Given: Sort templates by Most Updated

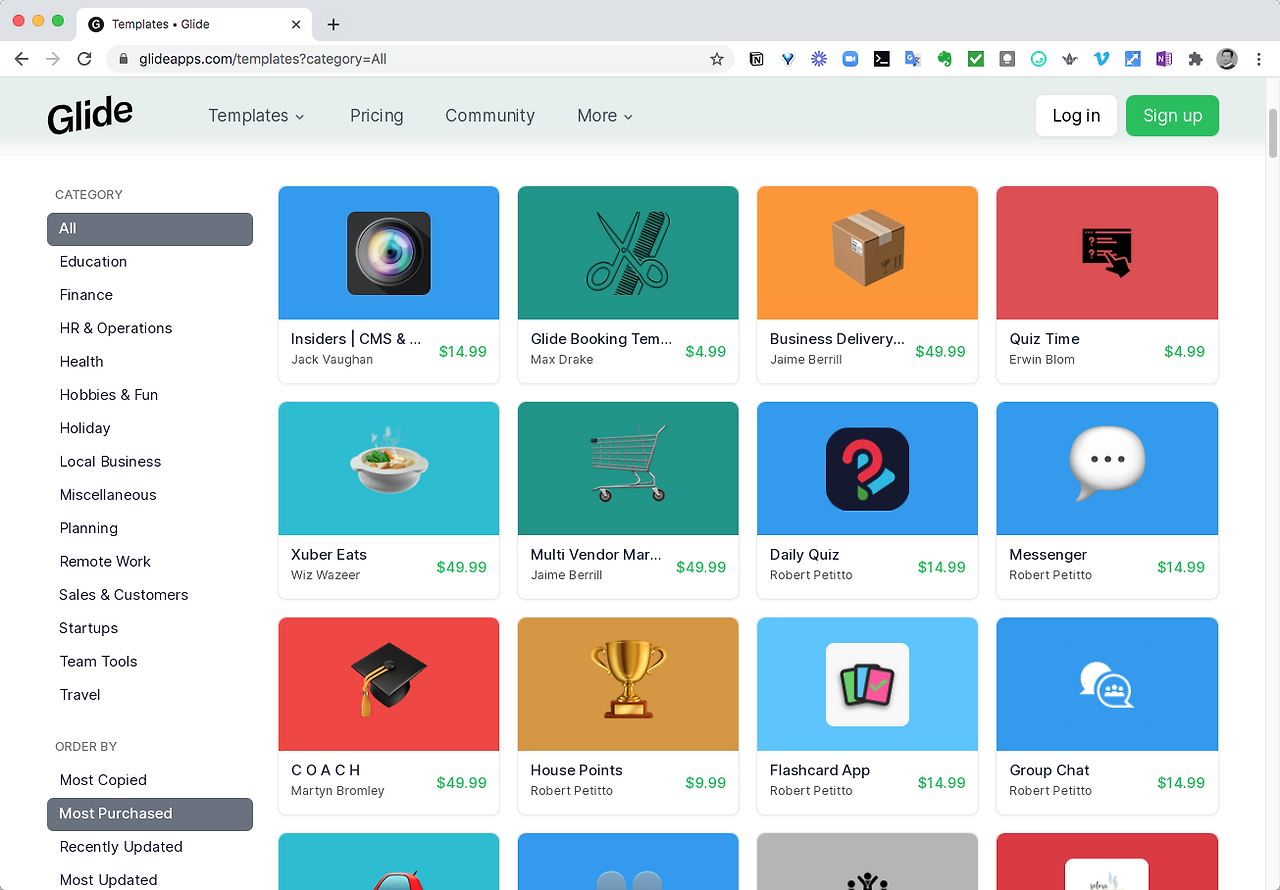Looking at the screenshot, I should click(108, 880).
